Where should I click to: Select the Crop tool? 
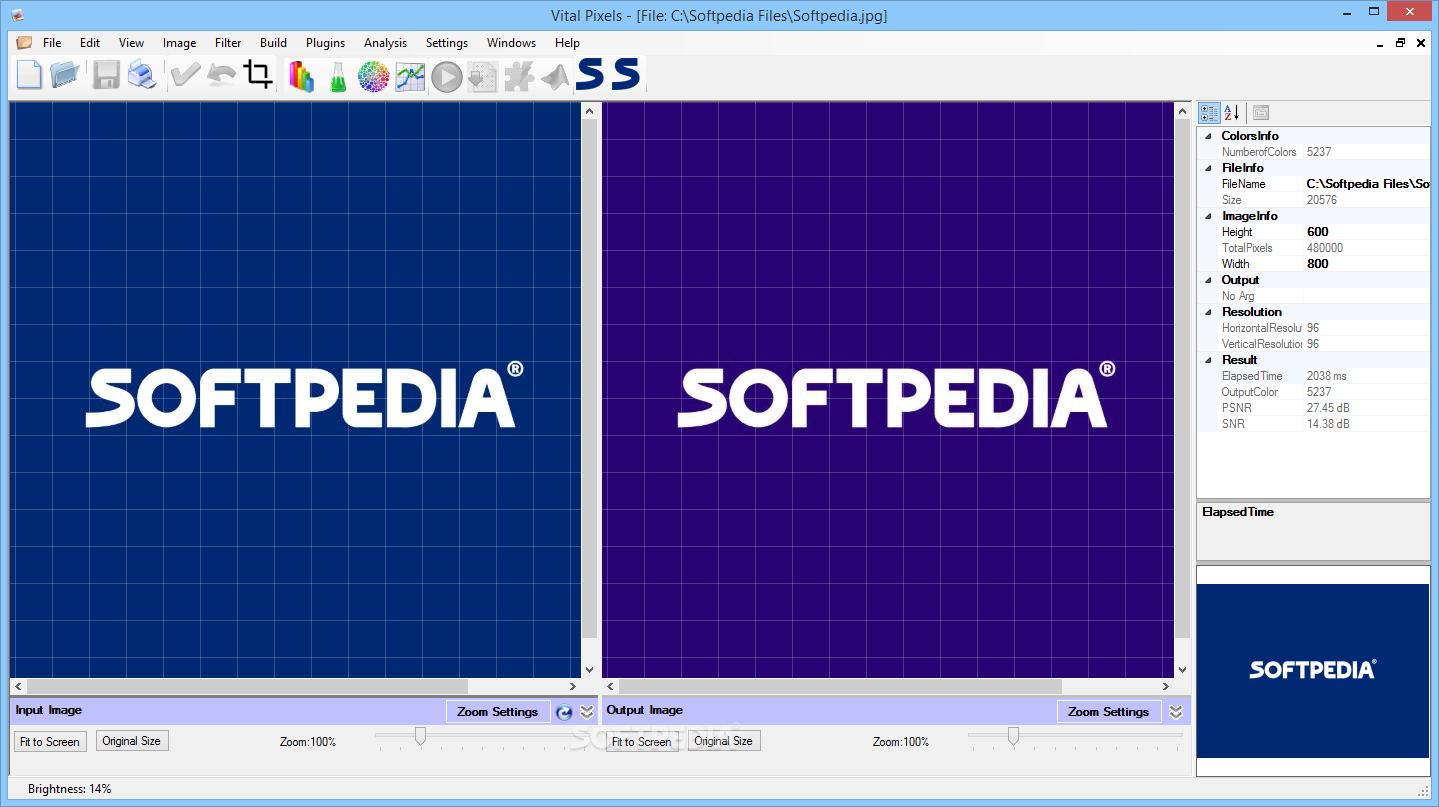(x=258, y=75)
